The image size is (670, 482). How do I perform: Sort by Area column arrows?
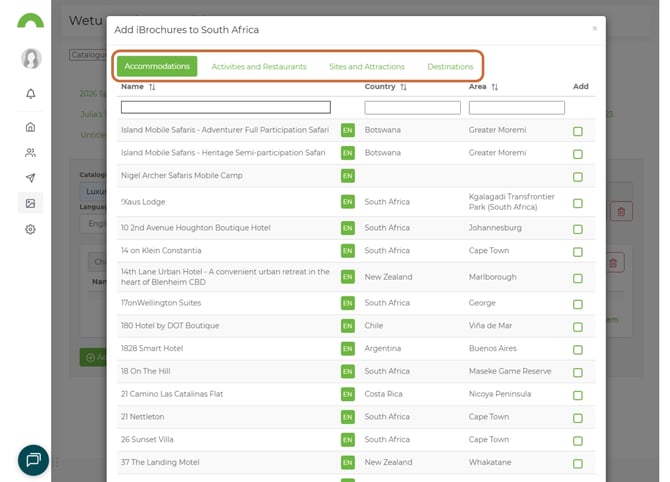pyautogui.click(x=494, y=87)
